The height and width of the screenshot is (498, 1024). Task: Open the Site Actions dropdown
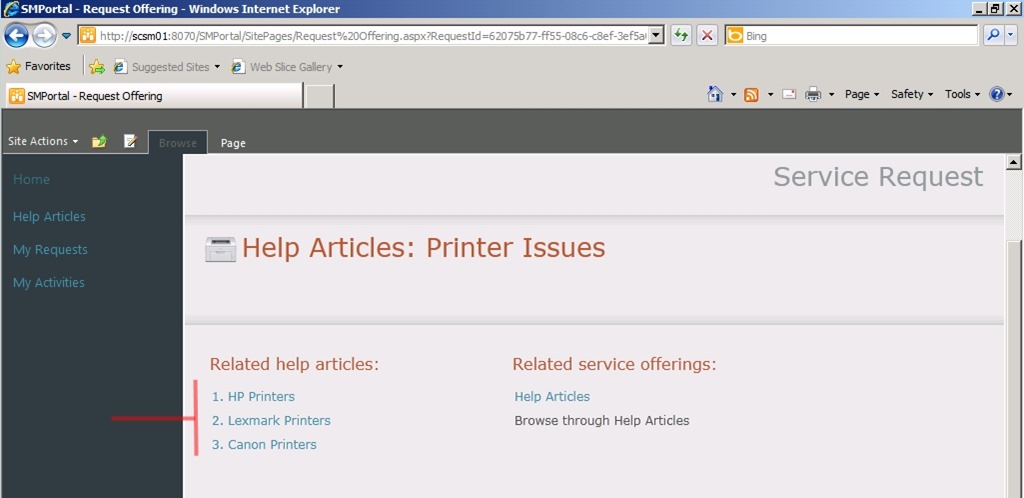[43, 142]
